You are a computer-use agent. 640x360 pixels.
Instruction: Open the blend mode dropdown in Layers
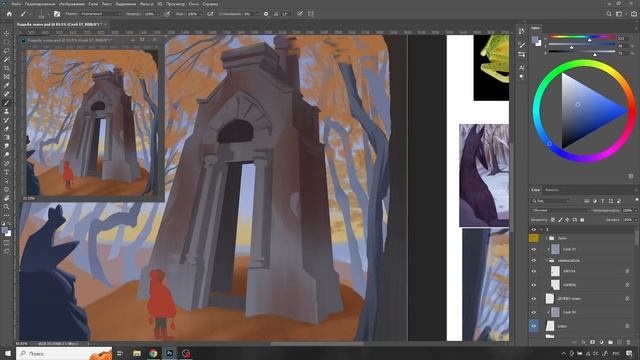point(560,210)
